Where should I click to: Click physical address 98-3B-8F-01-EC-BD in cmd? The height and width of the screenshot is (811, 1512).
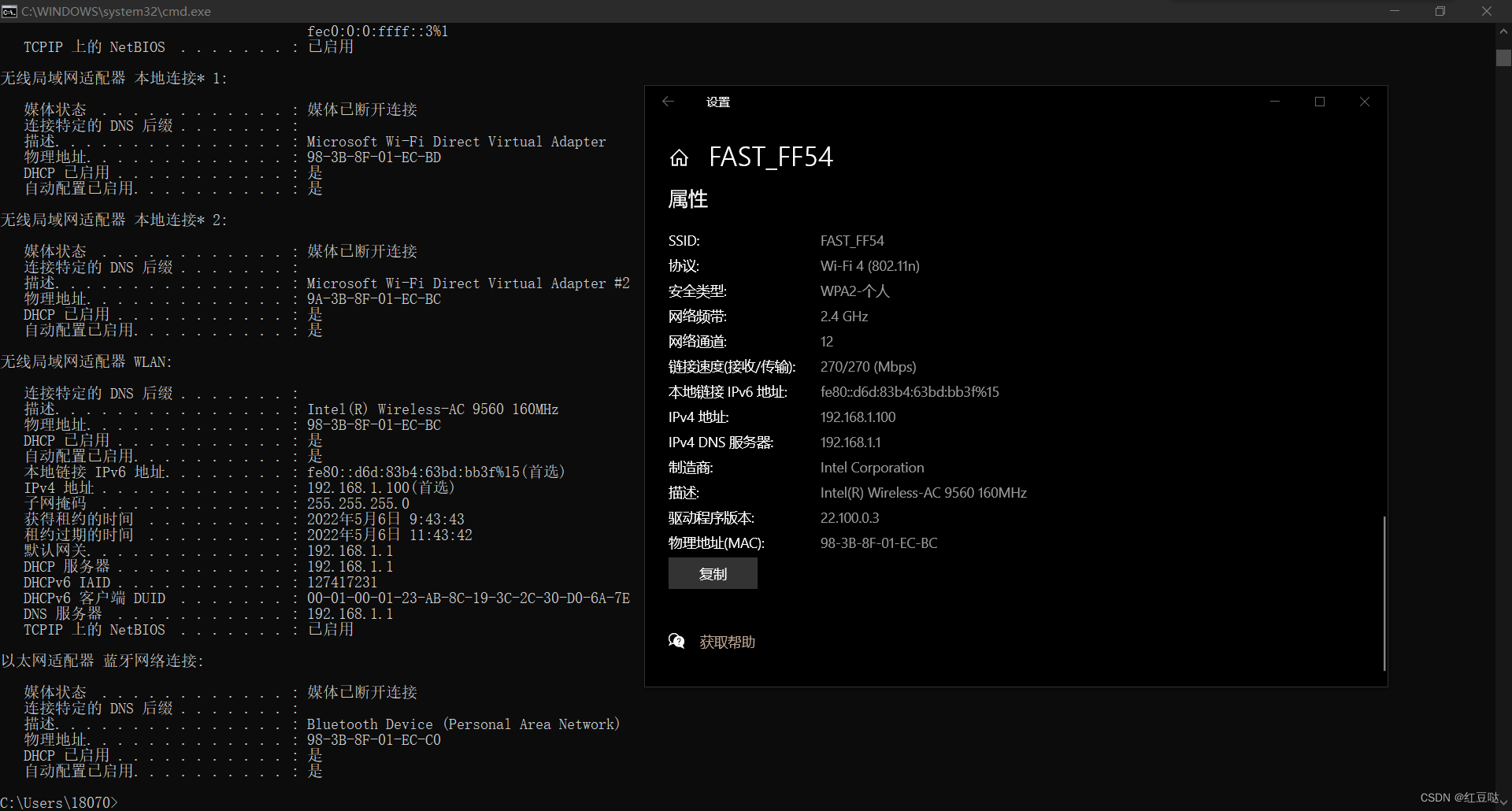pyautogui.click(x=374, y=157)
